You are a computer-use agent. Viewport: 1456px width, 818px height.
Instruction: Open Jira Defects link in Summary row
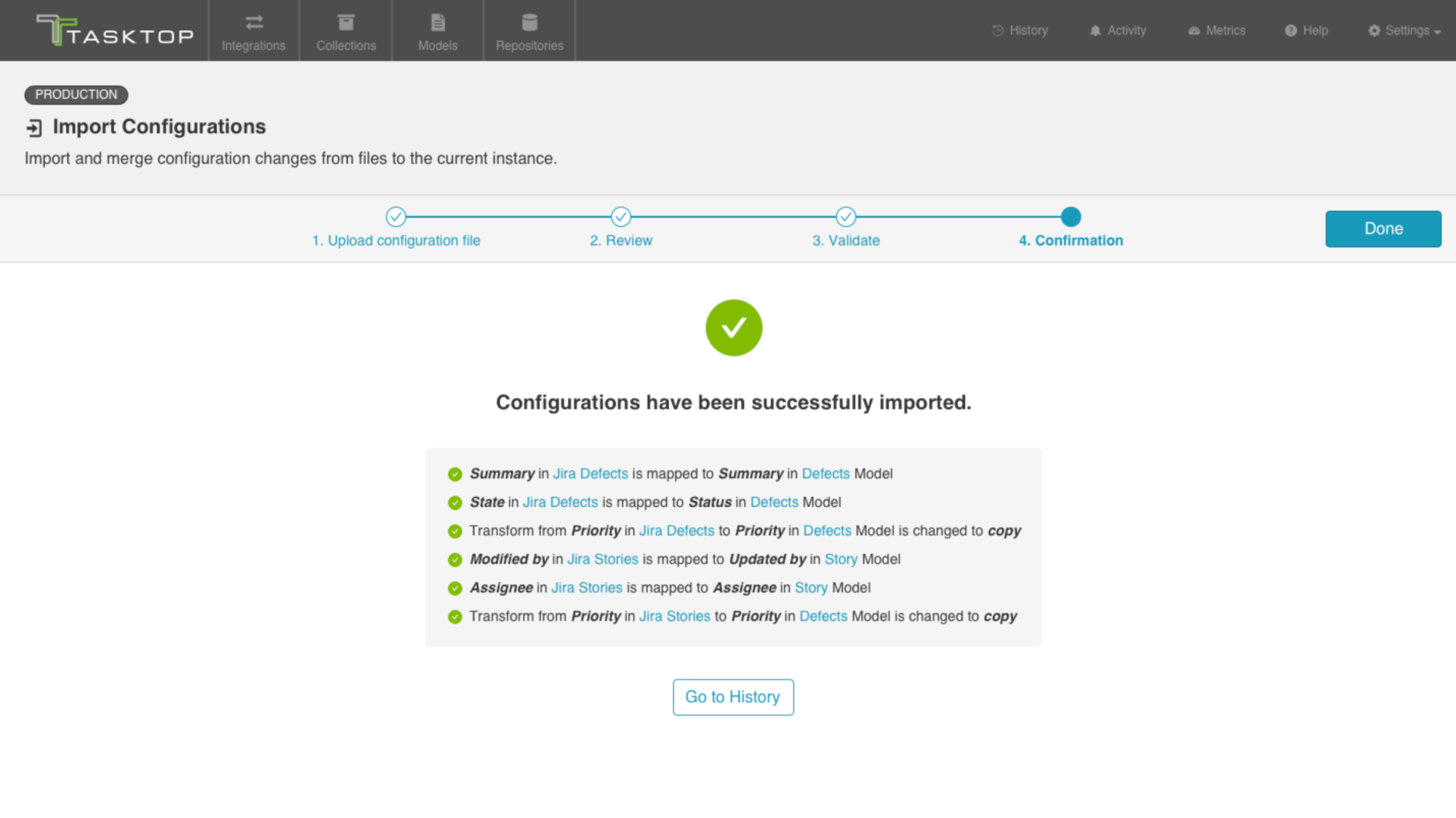click(x=590, y=474)
